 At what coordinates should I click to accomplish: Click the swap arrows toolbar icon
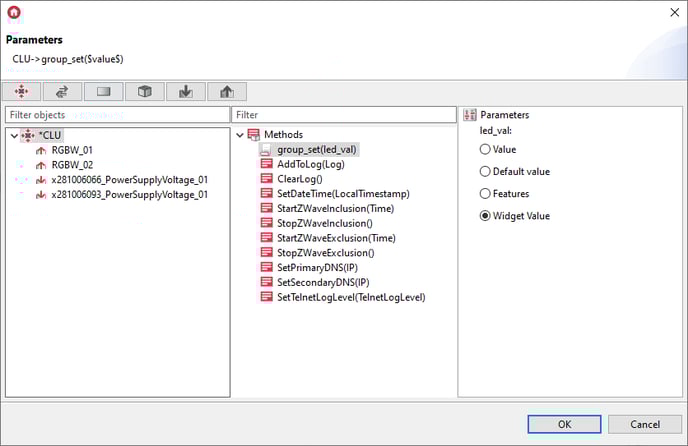62,92
